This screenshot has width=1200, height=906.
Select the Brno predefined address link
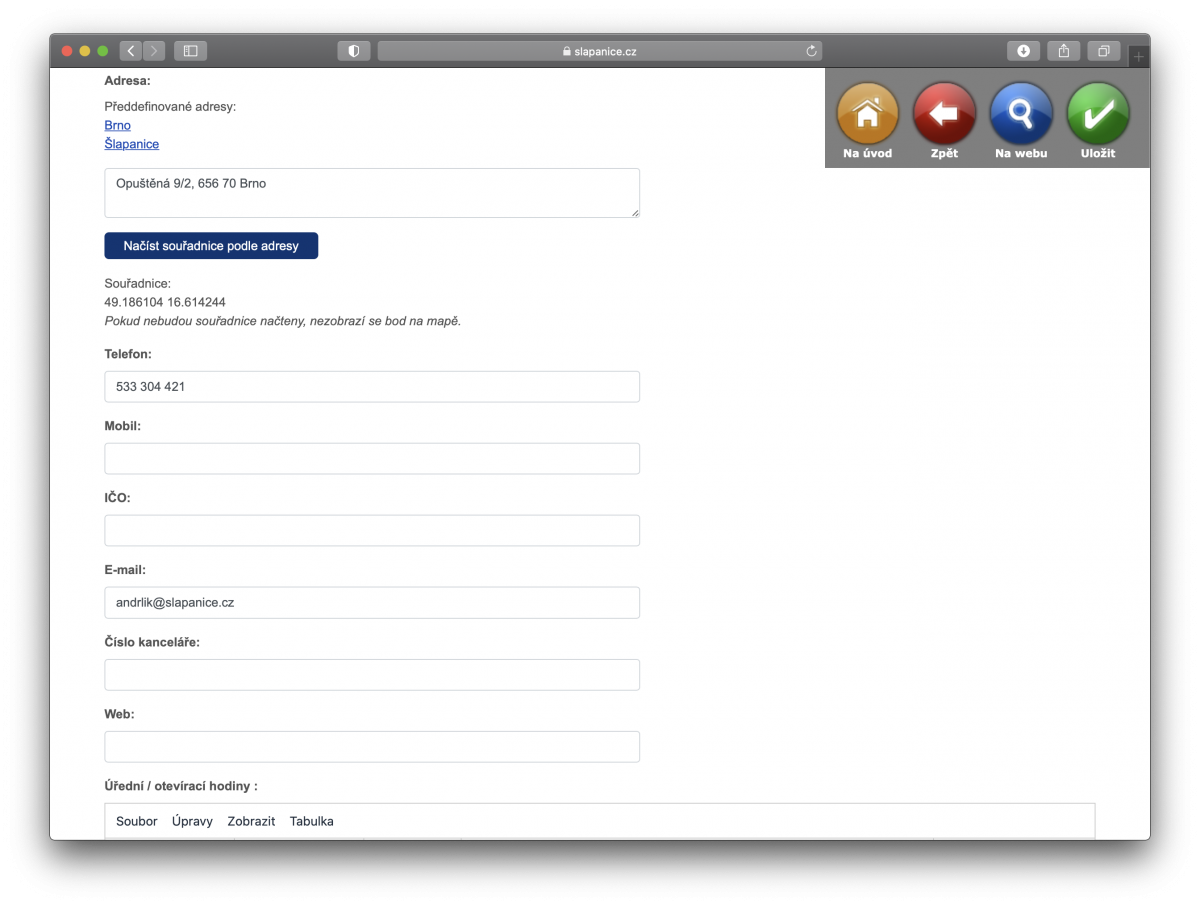pos(117,125)
